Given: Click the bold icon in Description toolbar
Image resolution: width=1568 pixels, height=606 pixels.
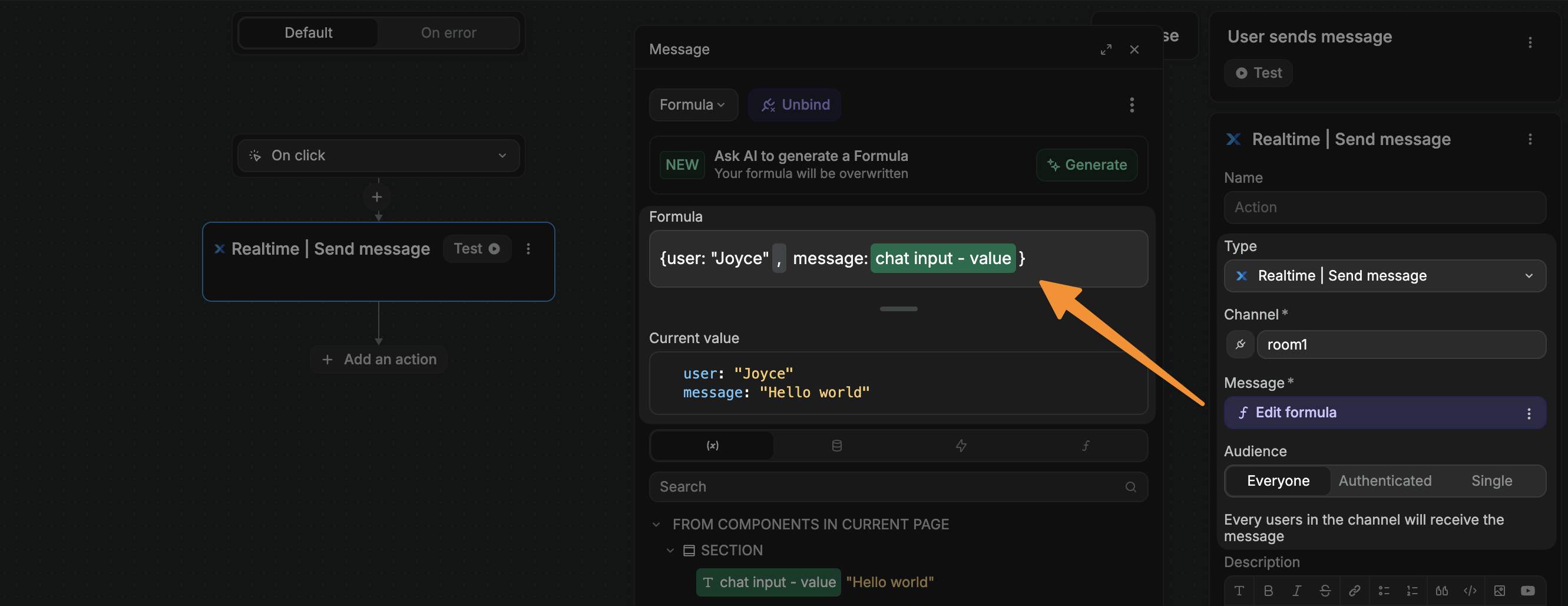Looking at the screenshot, I should coord(1268,591).
